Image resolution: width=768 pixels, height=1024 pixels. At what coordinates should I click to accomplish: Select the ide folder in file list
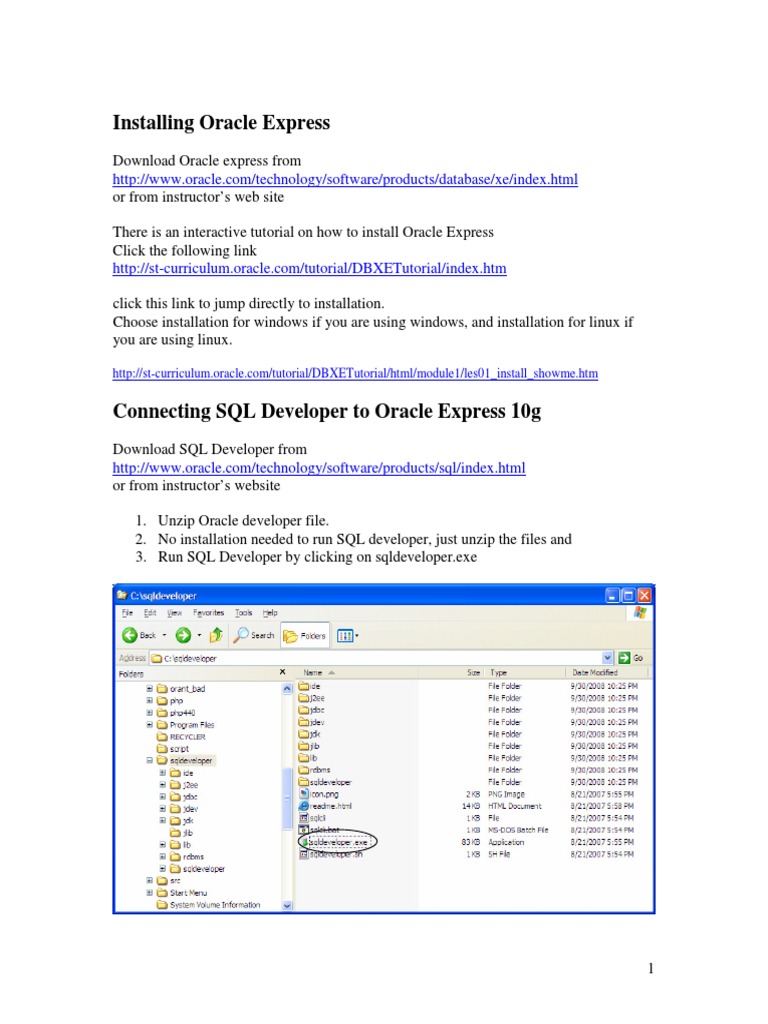click(310, 686)
